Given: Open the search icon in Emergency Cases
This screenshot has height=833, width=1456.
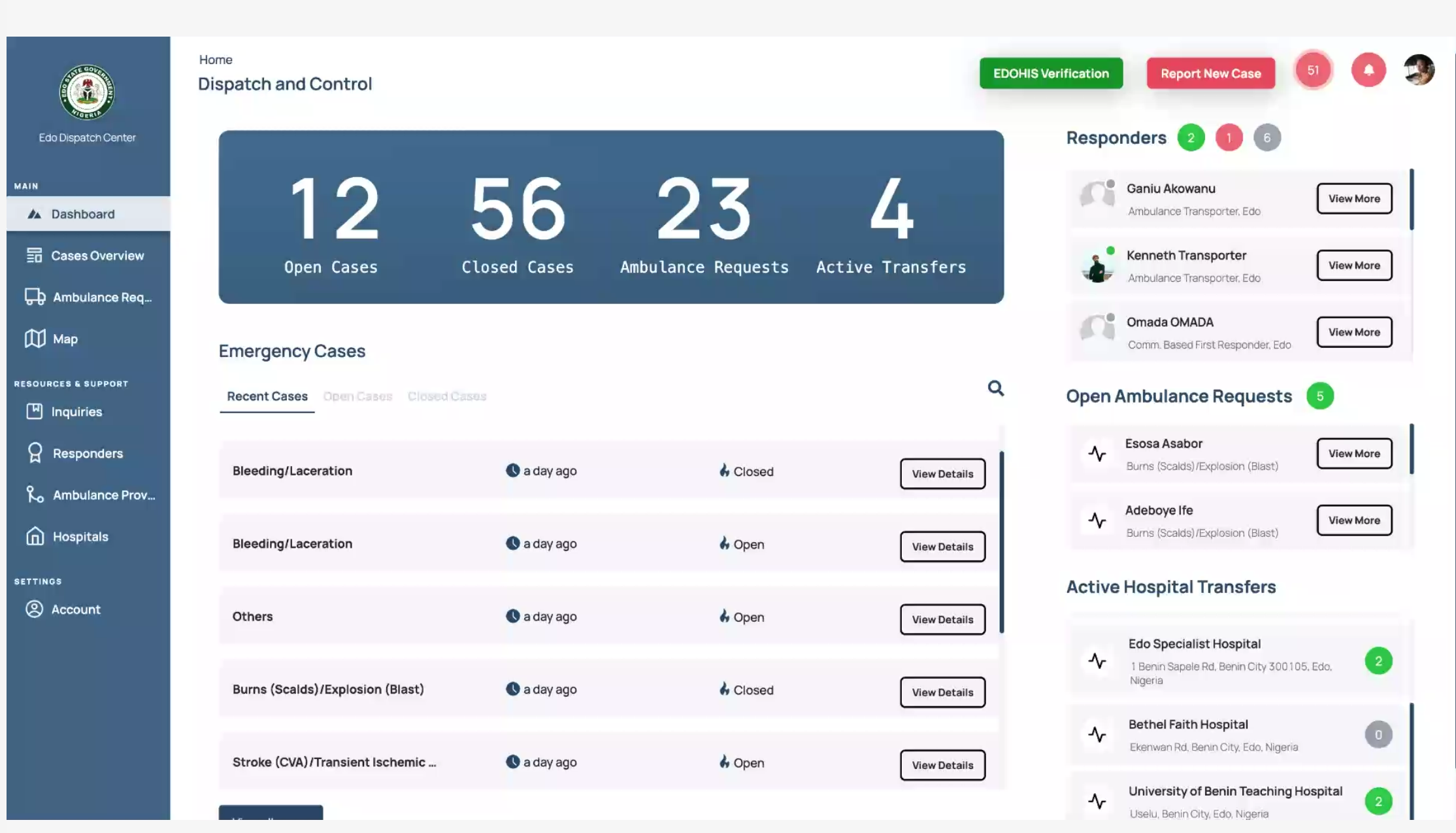Looking at the screenshot, I should coord(995,388).
